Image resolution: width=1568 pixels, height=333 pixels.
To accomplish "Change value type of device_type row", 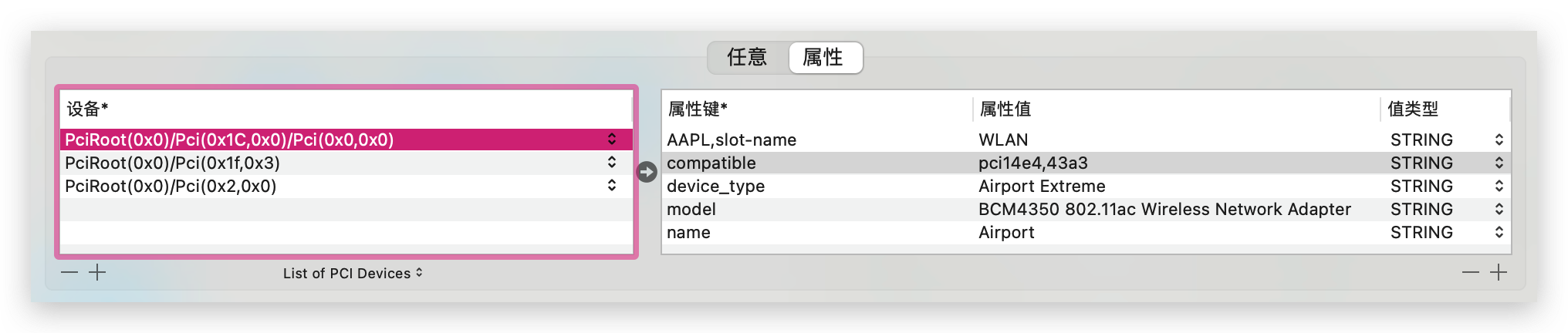I will (1447, 186).
